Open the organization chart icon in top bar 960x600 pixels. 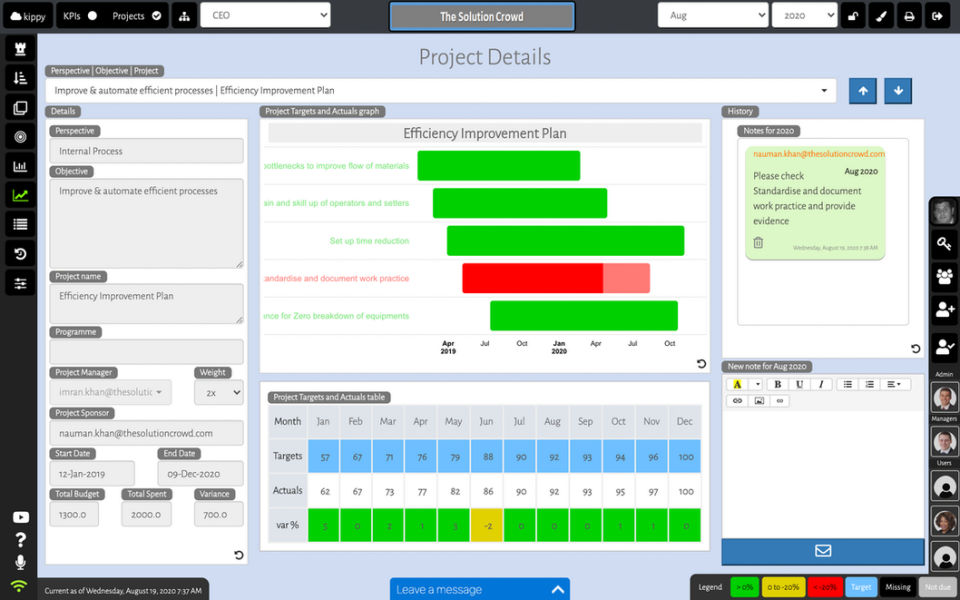pos(184,16)
